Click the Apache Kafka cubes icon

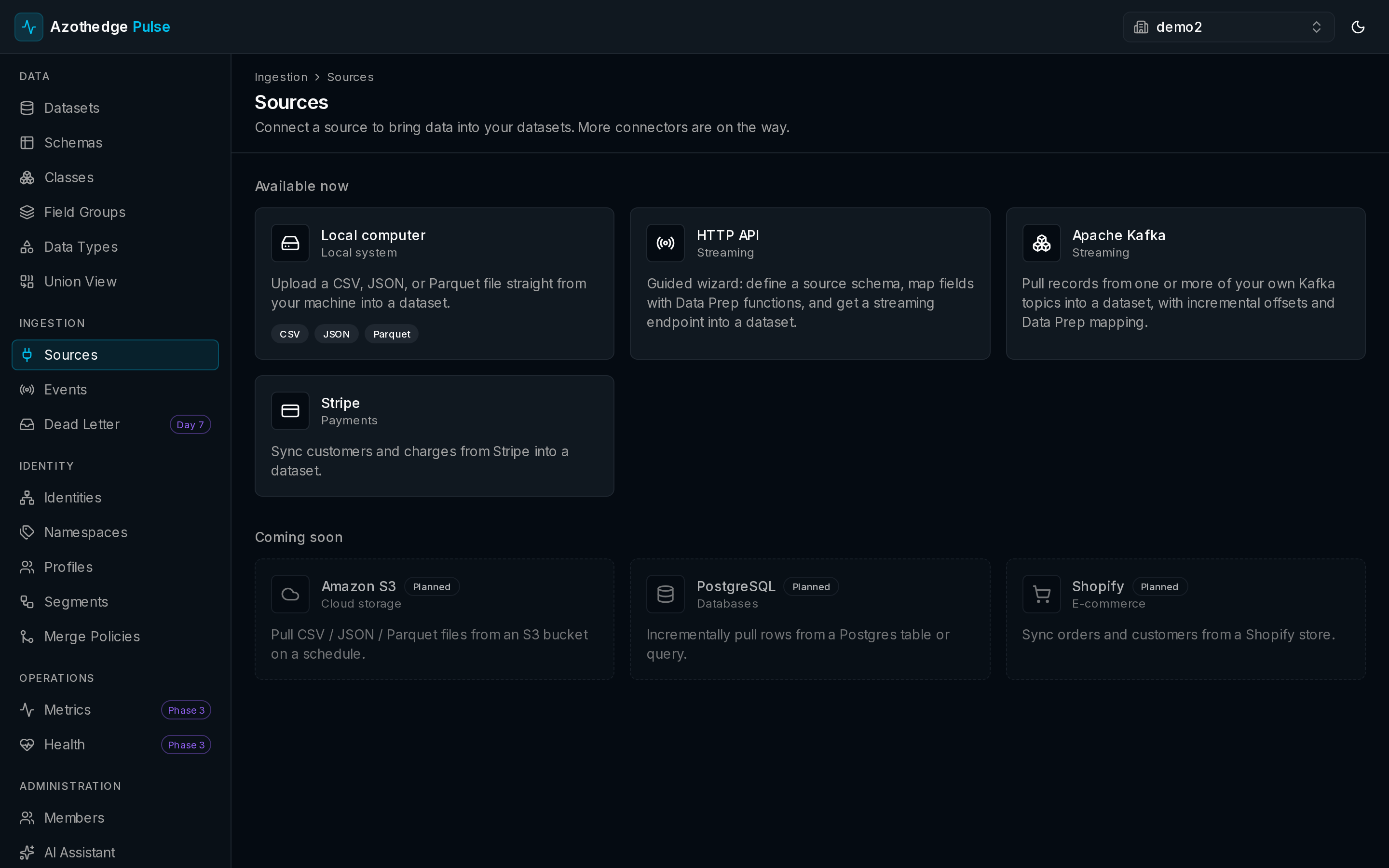click(1041, 244)
